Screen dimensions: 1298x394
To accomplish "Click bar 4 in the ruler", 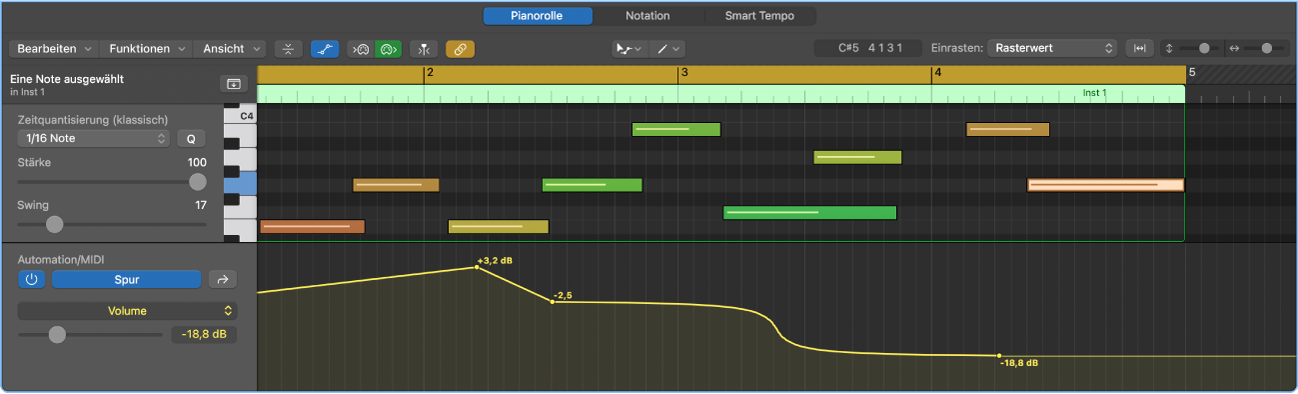I will tap(937, 73).
